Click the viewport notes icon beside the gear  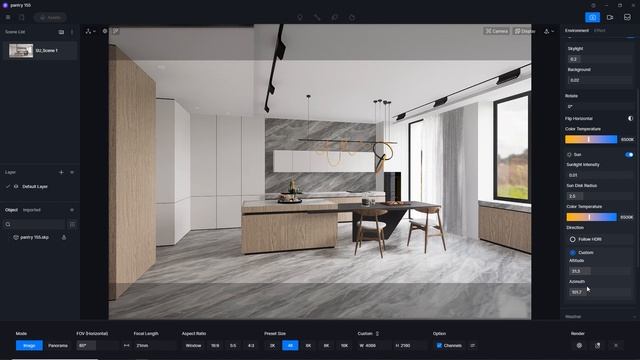point(116,31)
